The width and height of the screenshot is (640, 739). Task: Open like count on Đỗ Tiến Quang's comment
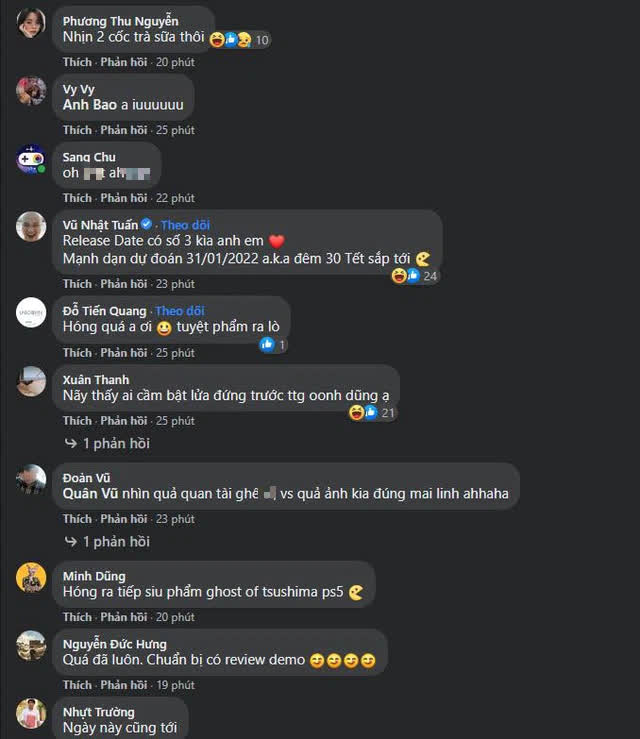click(x=272, y=345)
